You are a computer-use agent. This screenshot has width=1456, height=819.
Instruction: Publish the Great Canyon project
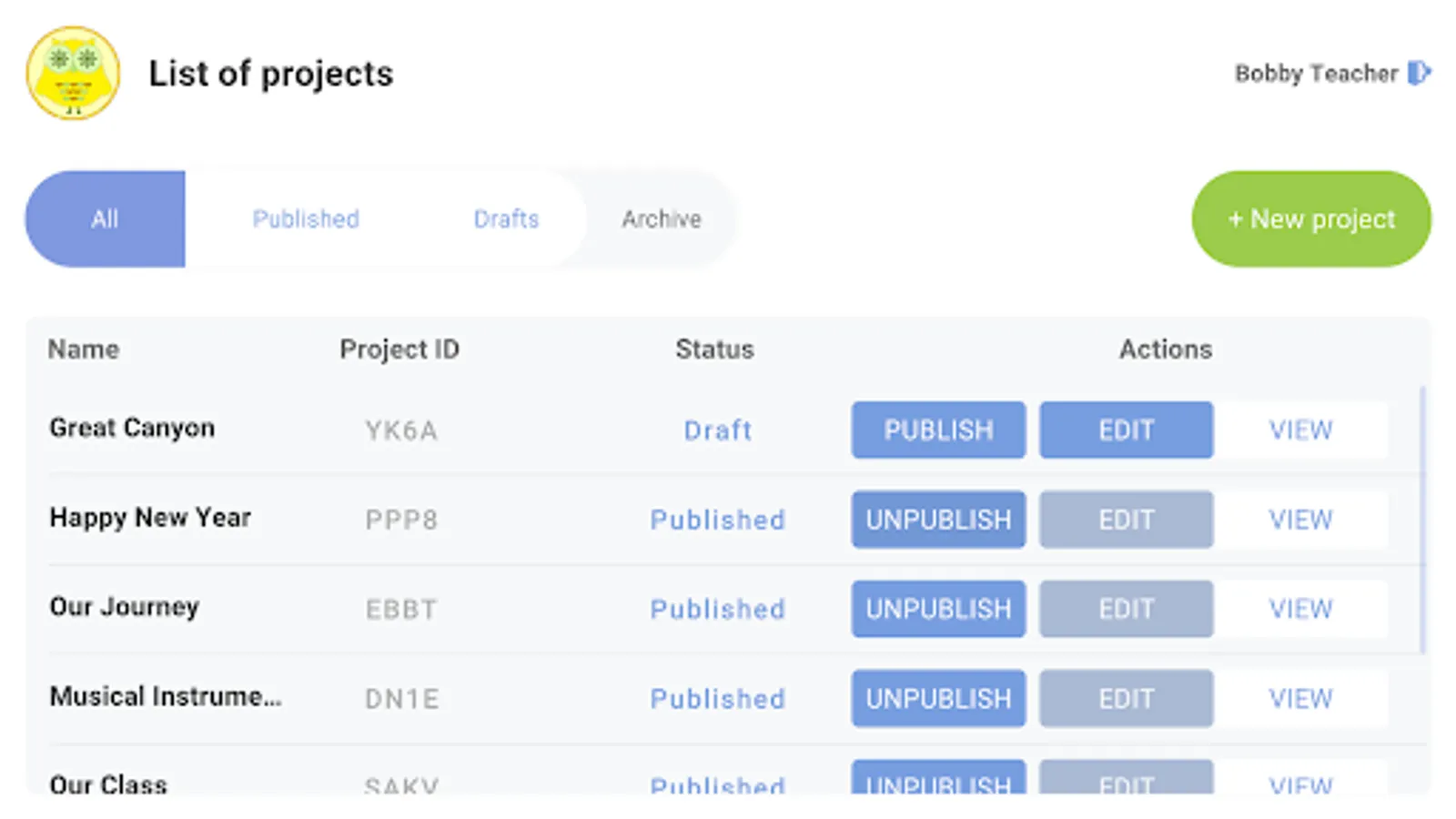click(x=938, y=430)
